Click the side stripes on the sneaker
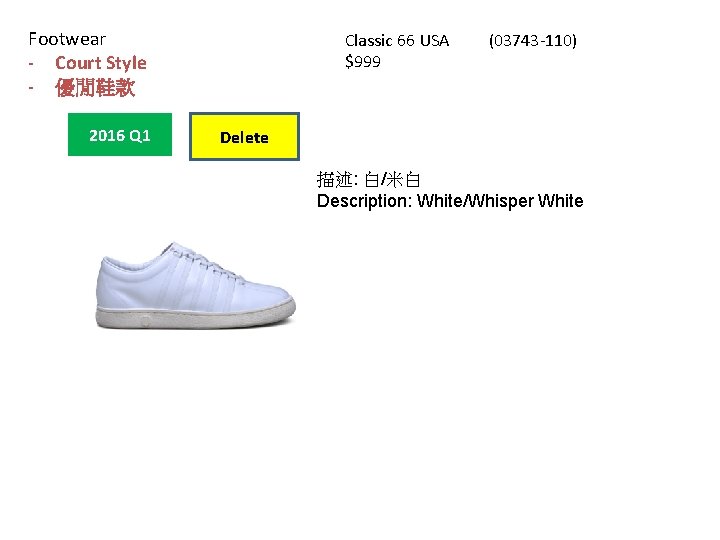This screenshot has height=540, width=720. [x=197, y=287]
